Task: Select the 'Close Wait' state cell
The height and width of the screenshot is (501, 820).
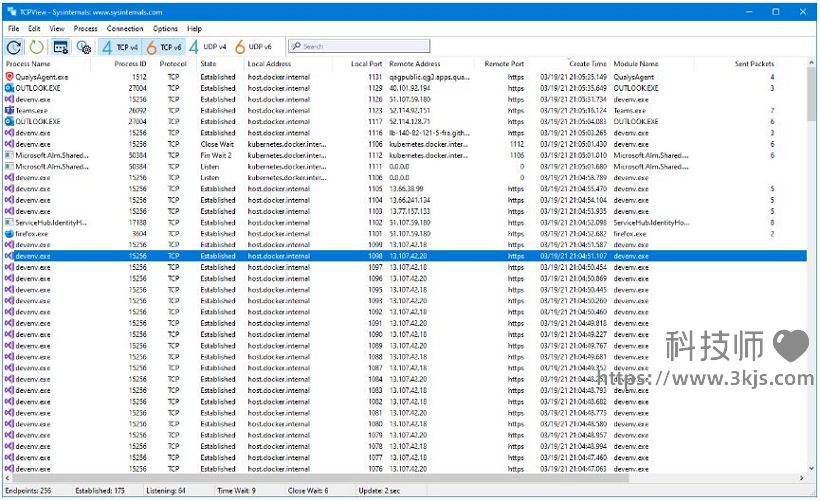Action: [217, 144]
